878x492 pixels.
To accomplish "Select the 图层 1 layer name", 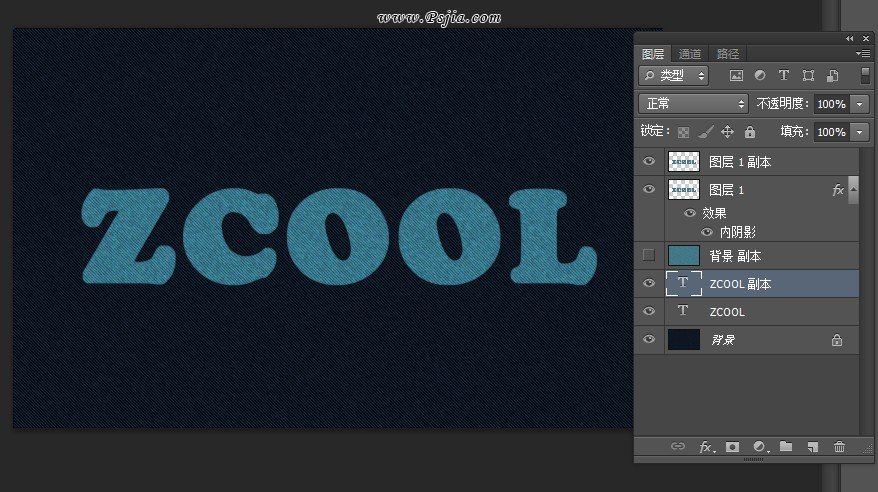I will click(x=727, y=190).
